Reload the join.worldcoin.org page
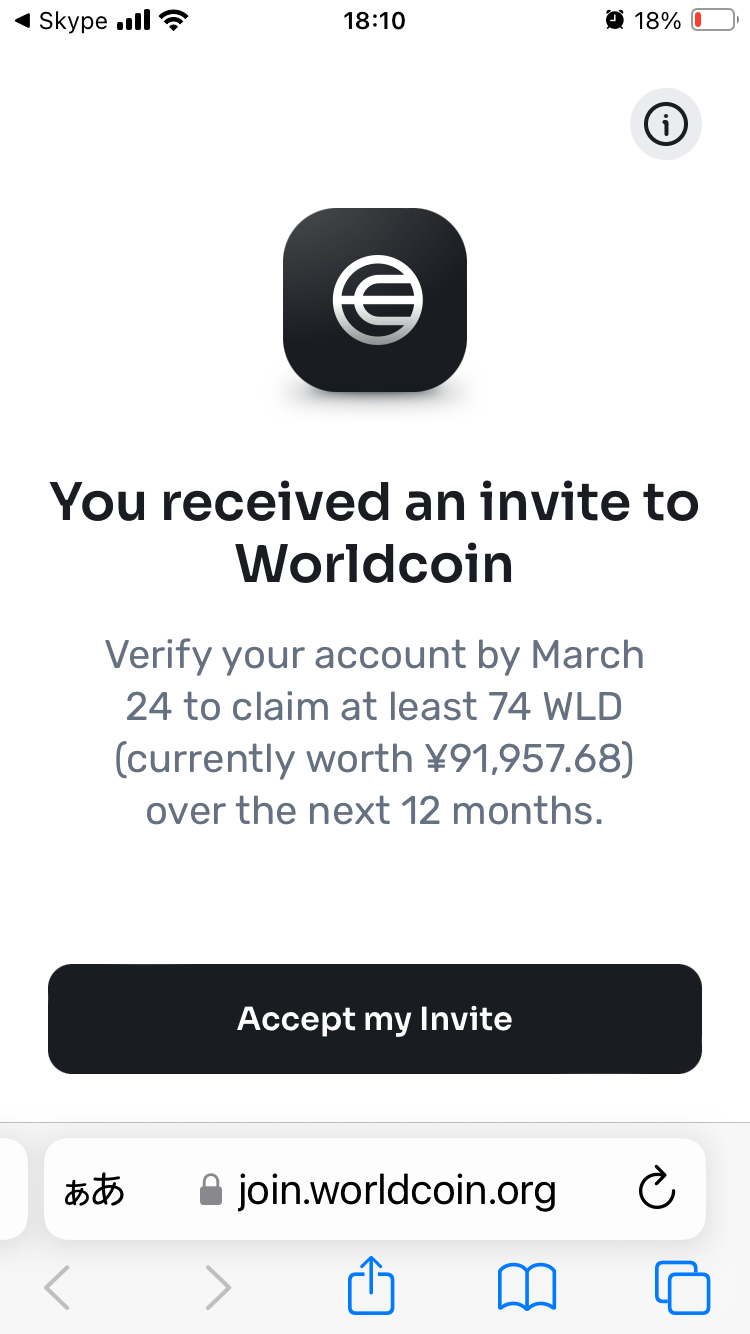Image resolution: width=750 pixels, height=1334 pixels. pyautogui.click(x=657, y=1190)
